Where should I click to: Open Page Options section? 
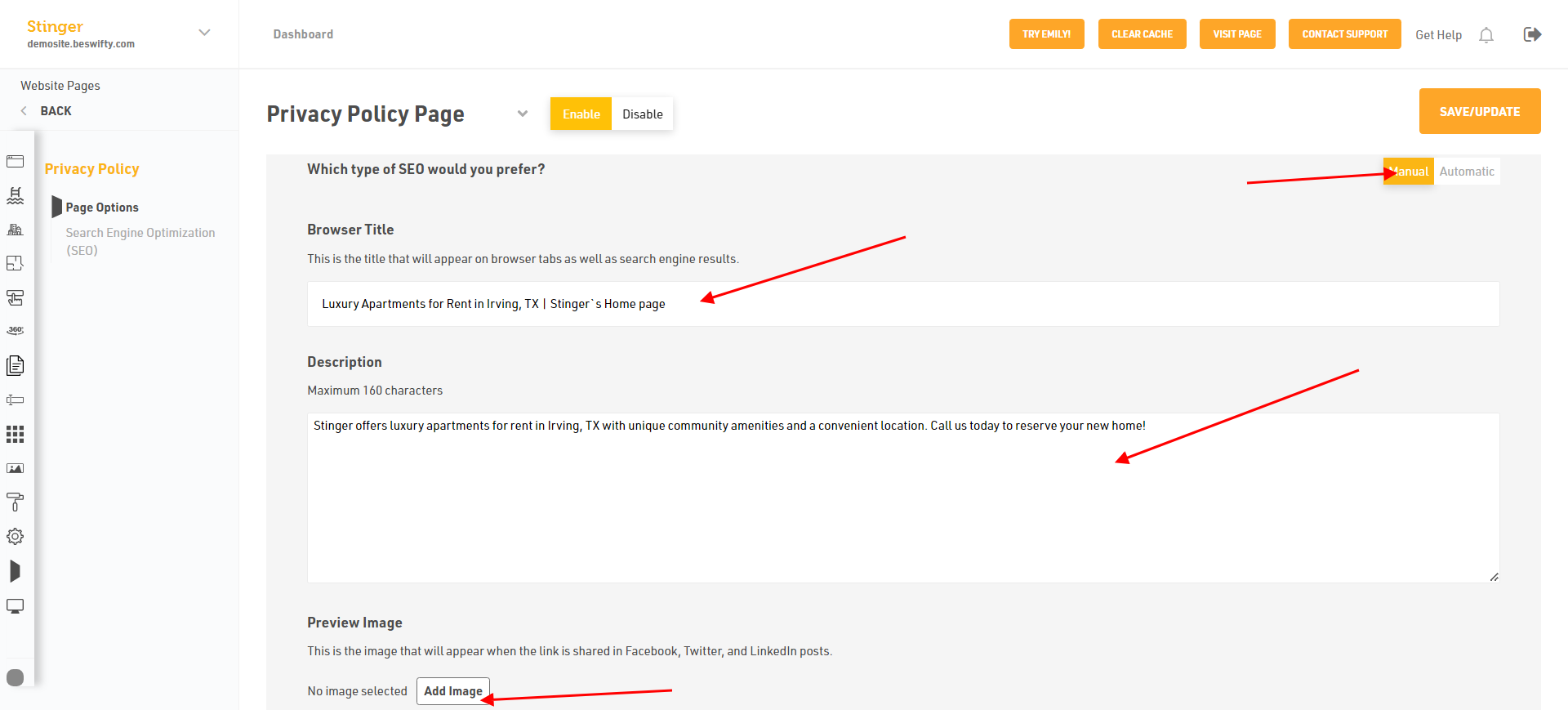tap(102, 208)
